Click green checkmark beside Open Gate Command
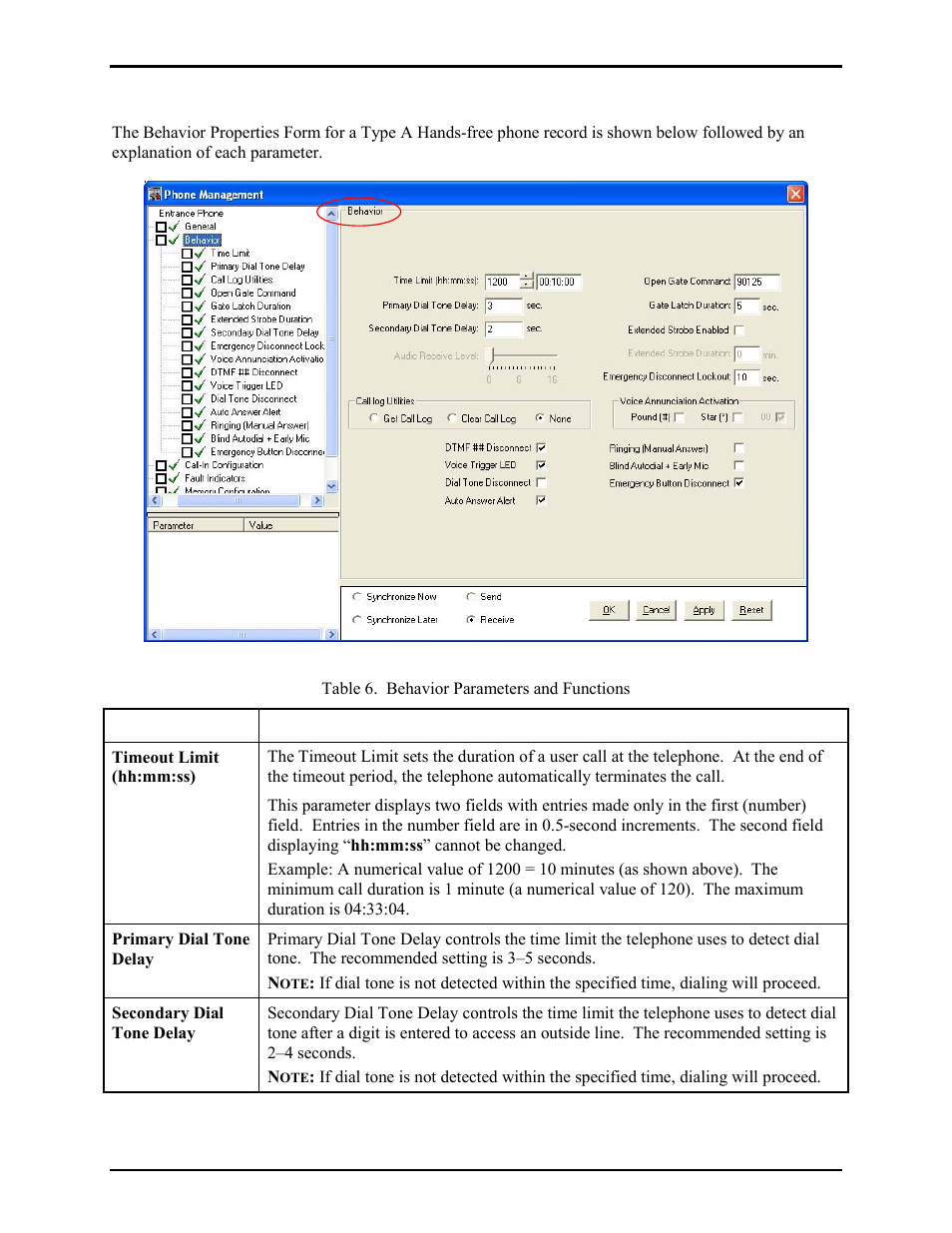Viewport: 952px width, 1233px height. point(200,293)
